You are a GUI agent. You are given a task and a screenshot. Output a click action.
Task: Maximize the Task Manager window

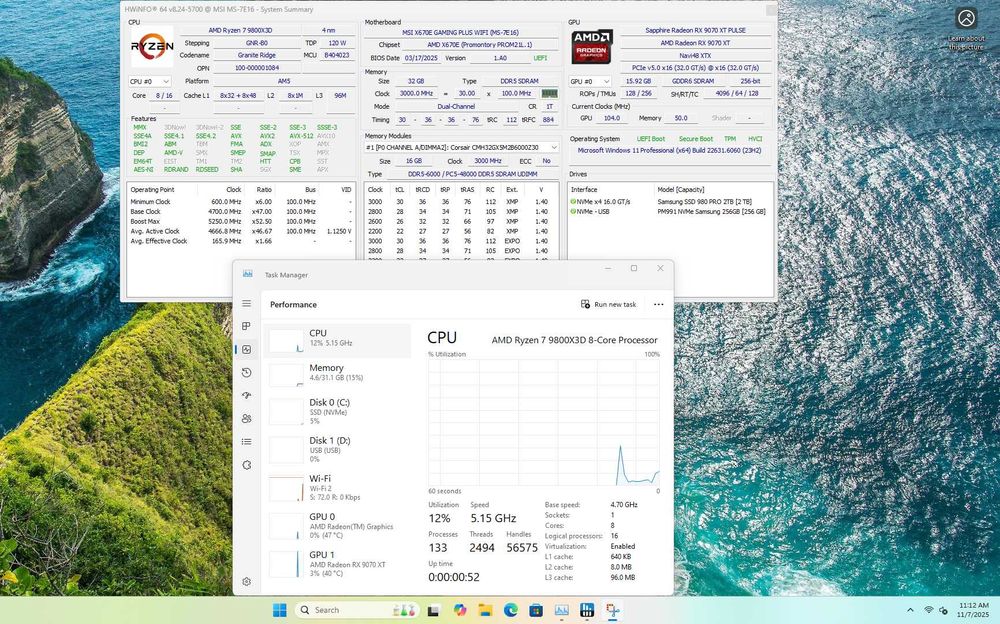click(634, 268)
